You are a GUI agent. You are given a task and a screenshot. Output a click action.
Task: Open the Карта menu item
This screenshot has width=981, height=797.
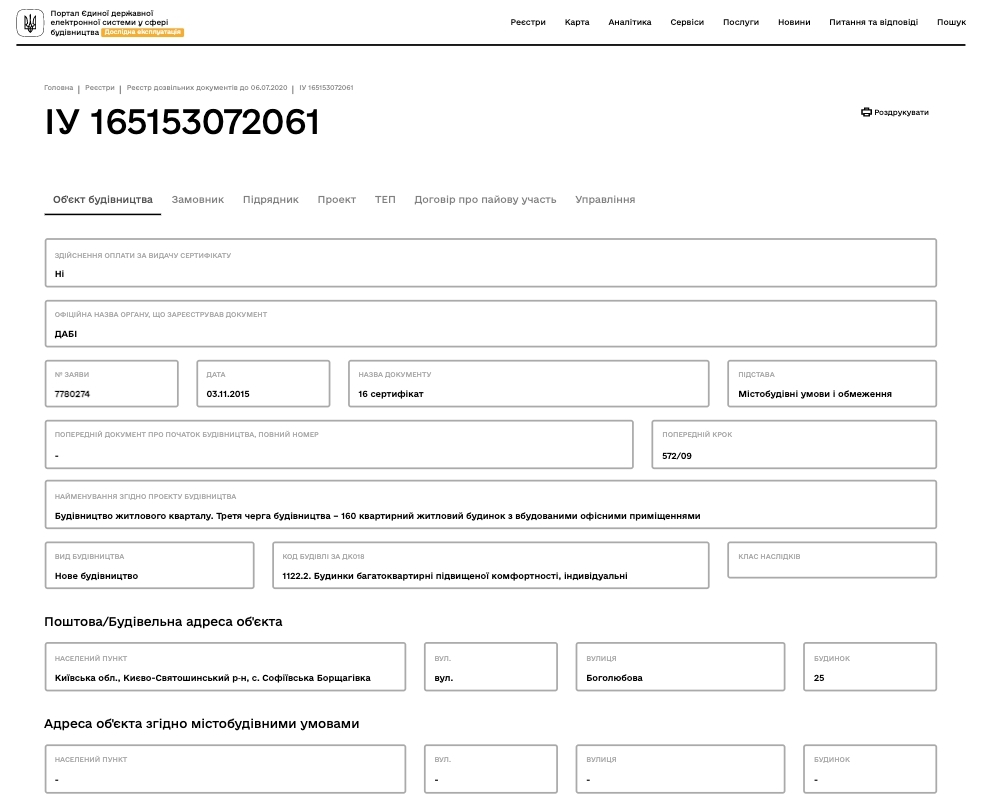(x=577, y=22)
